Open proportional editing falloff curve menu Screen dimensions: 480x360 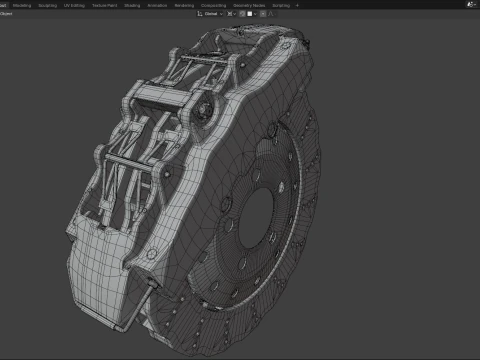[x=271, y=14]
